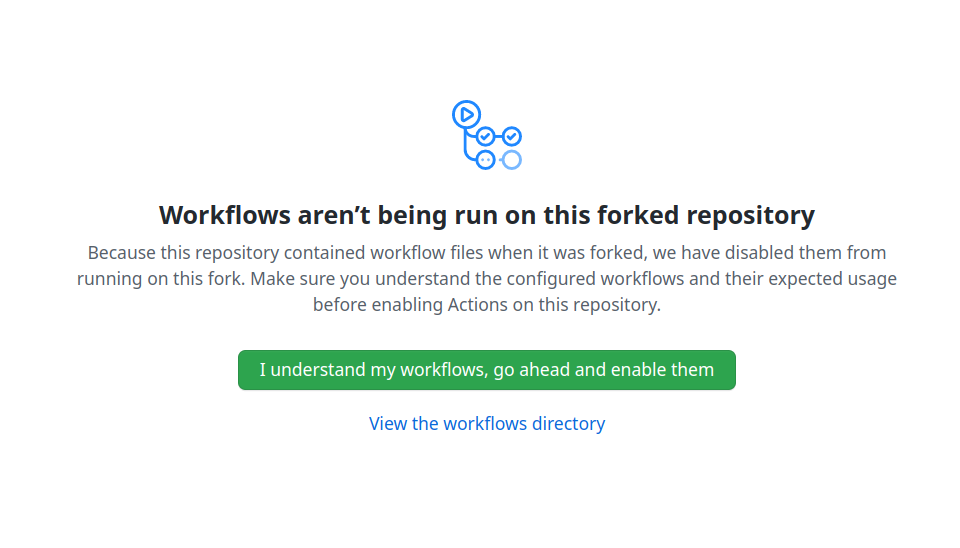The height and width of the screenshot is (548, 960).
Task: Click the curved branch line below the play circle
Action: 467,148
